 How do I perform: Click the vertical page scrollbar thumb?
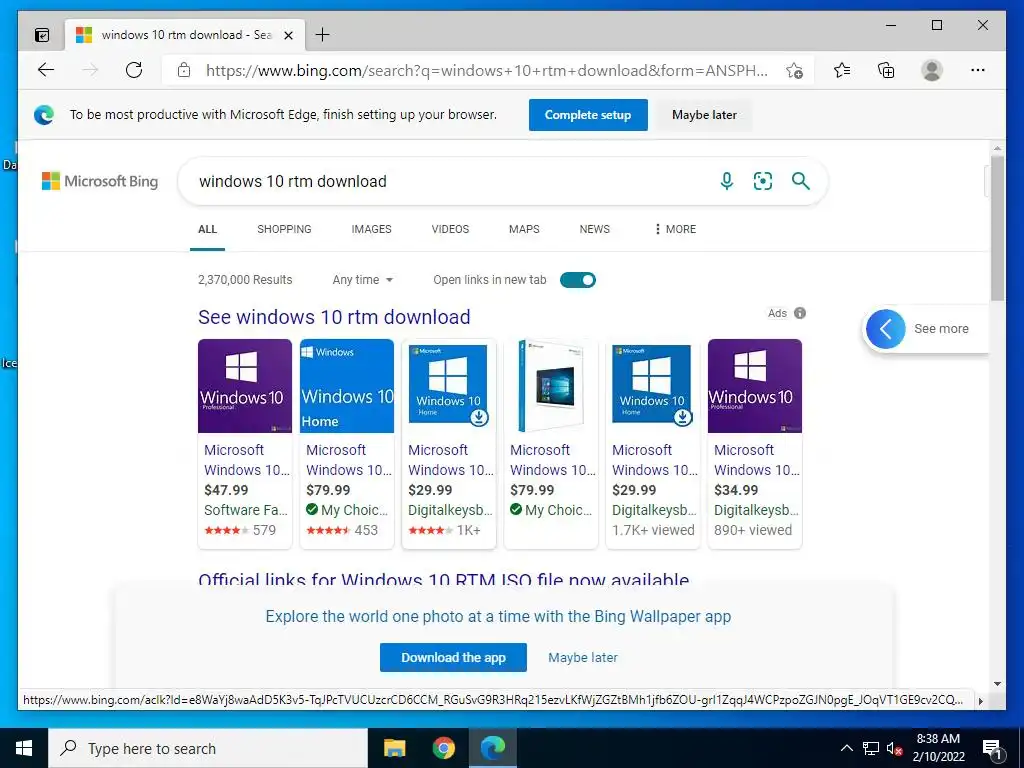tap(997, 229)
